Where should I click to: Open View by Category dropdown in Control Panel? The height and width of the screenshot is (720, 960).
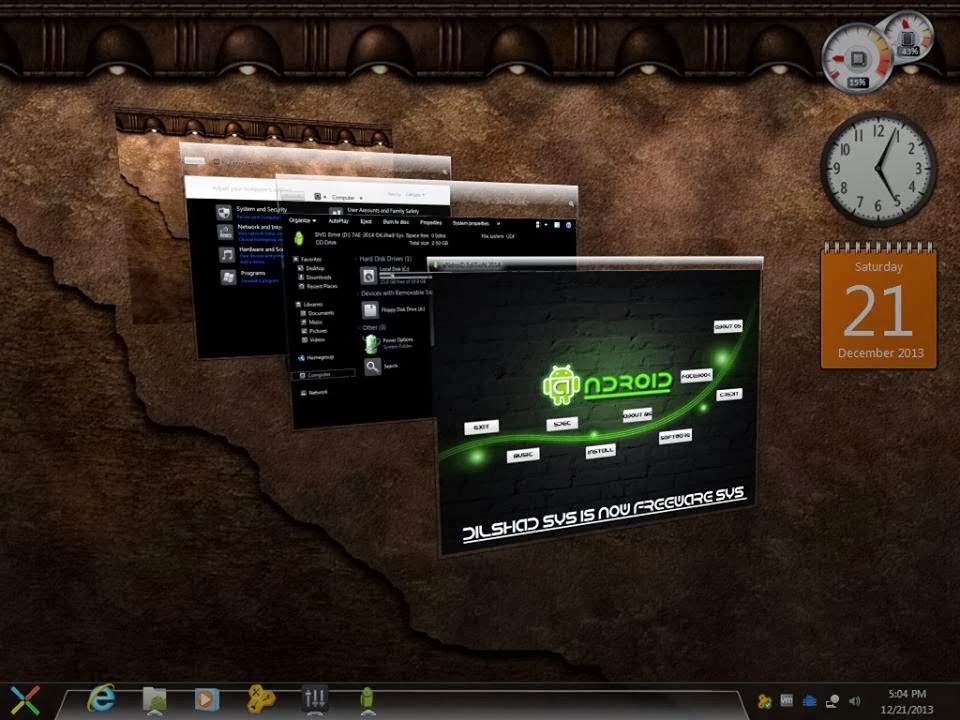(x=416, y=195)
